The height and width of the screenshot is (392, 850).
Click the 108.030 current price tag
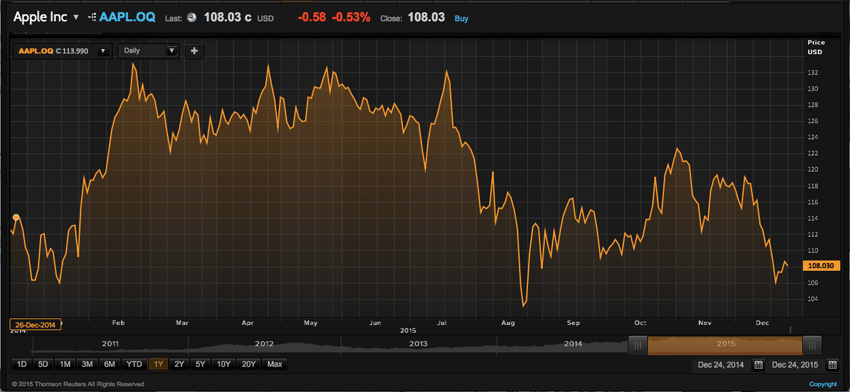[821, 266]
